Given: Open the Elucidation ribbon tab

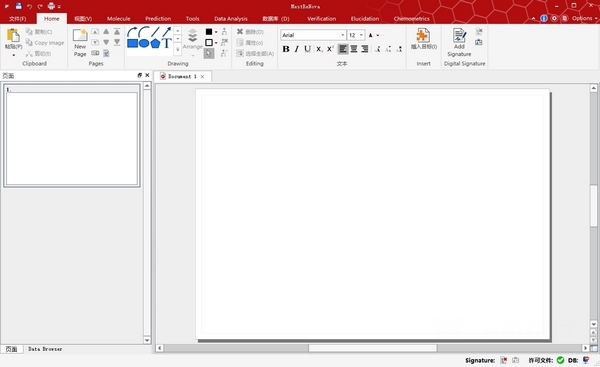Looking at the screenshot, I should coord(365,18).
